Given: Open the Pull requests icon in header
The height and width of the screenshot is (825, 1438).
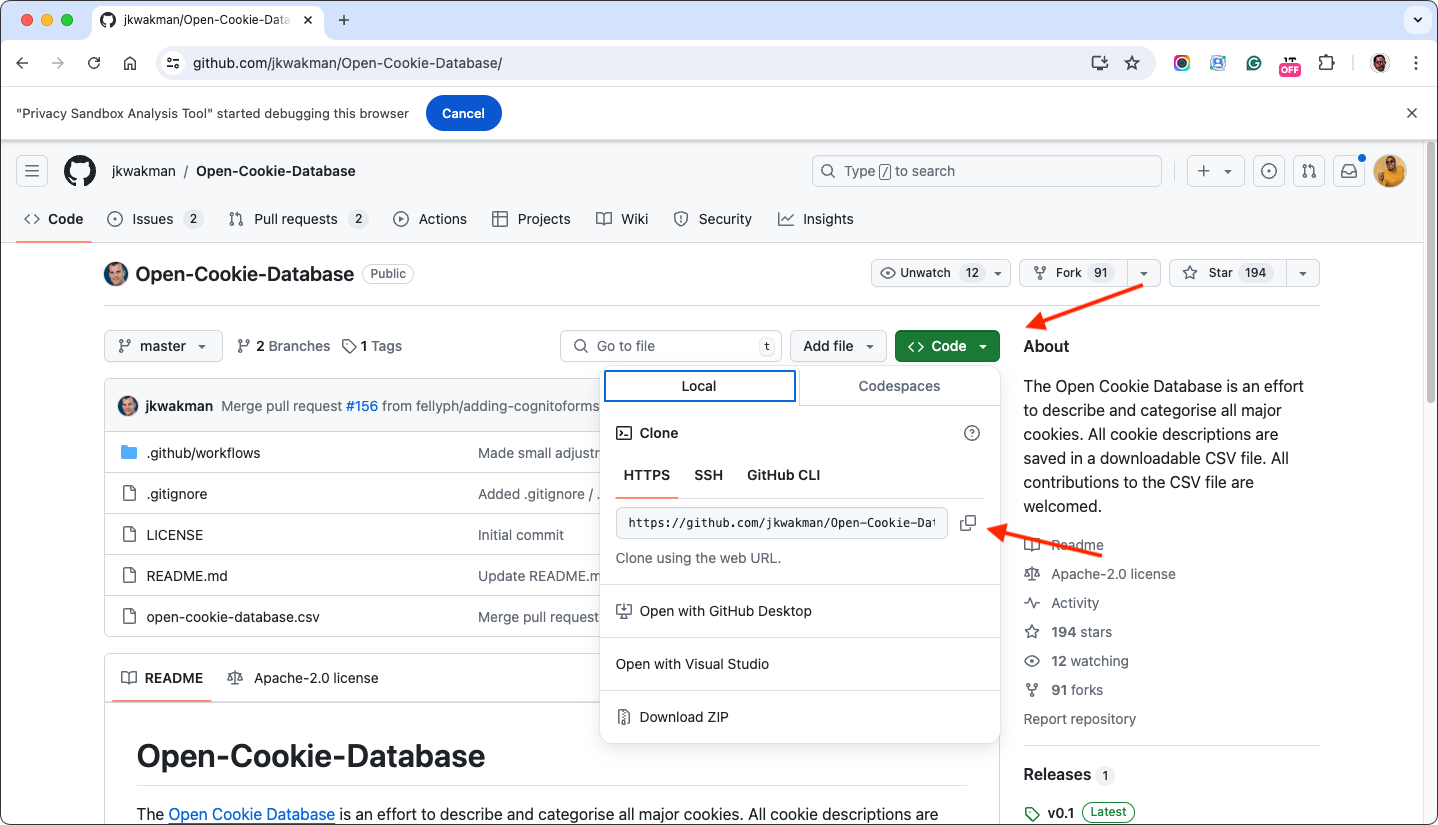Looking at the screenshot, I should click(1309, 171).
